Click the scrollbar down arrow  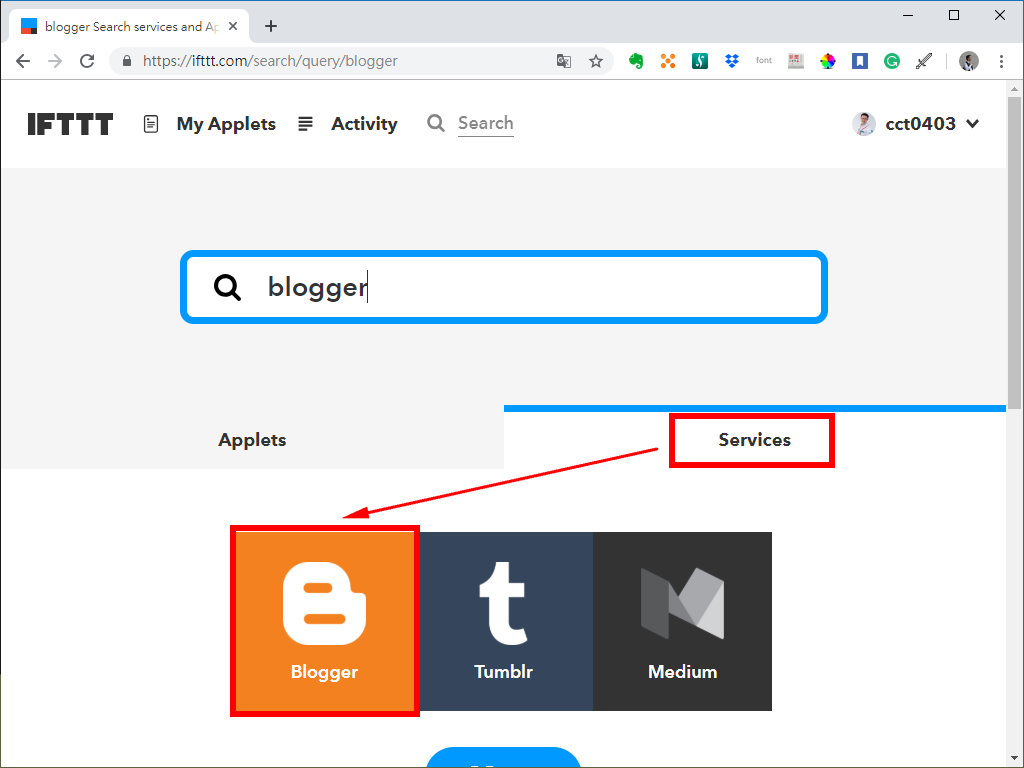tap(1014, 758)
